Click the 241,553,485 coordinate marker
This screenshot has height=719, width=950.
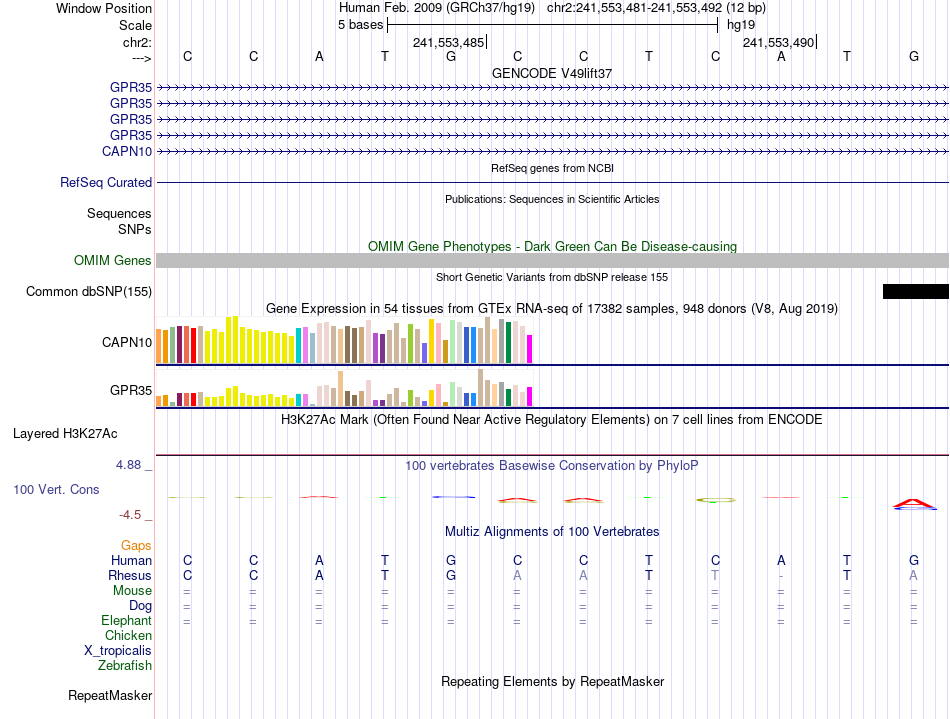point(448,43)
